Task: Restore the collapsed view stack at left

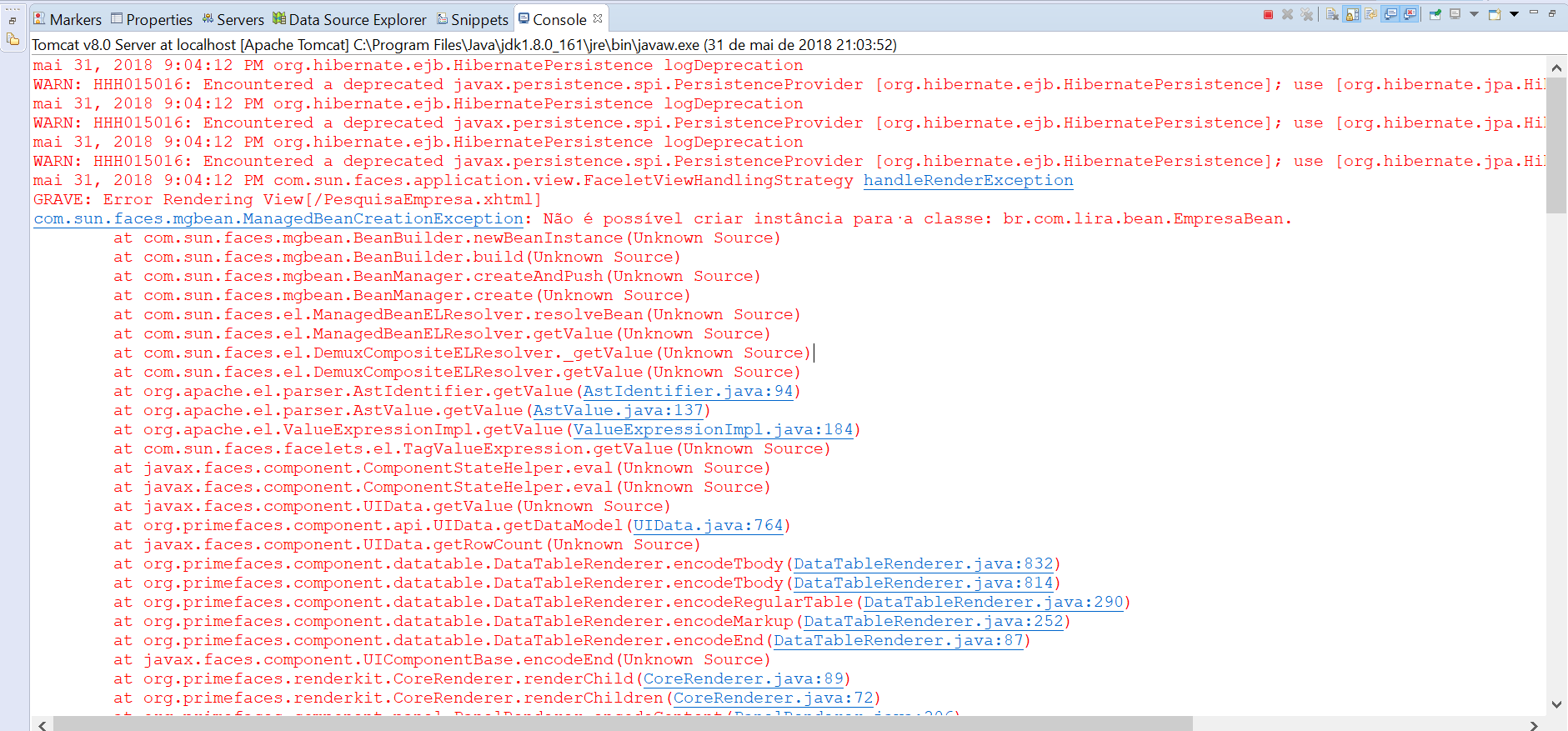Action: point(13,20)
